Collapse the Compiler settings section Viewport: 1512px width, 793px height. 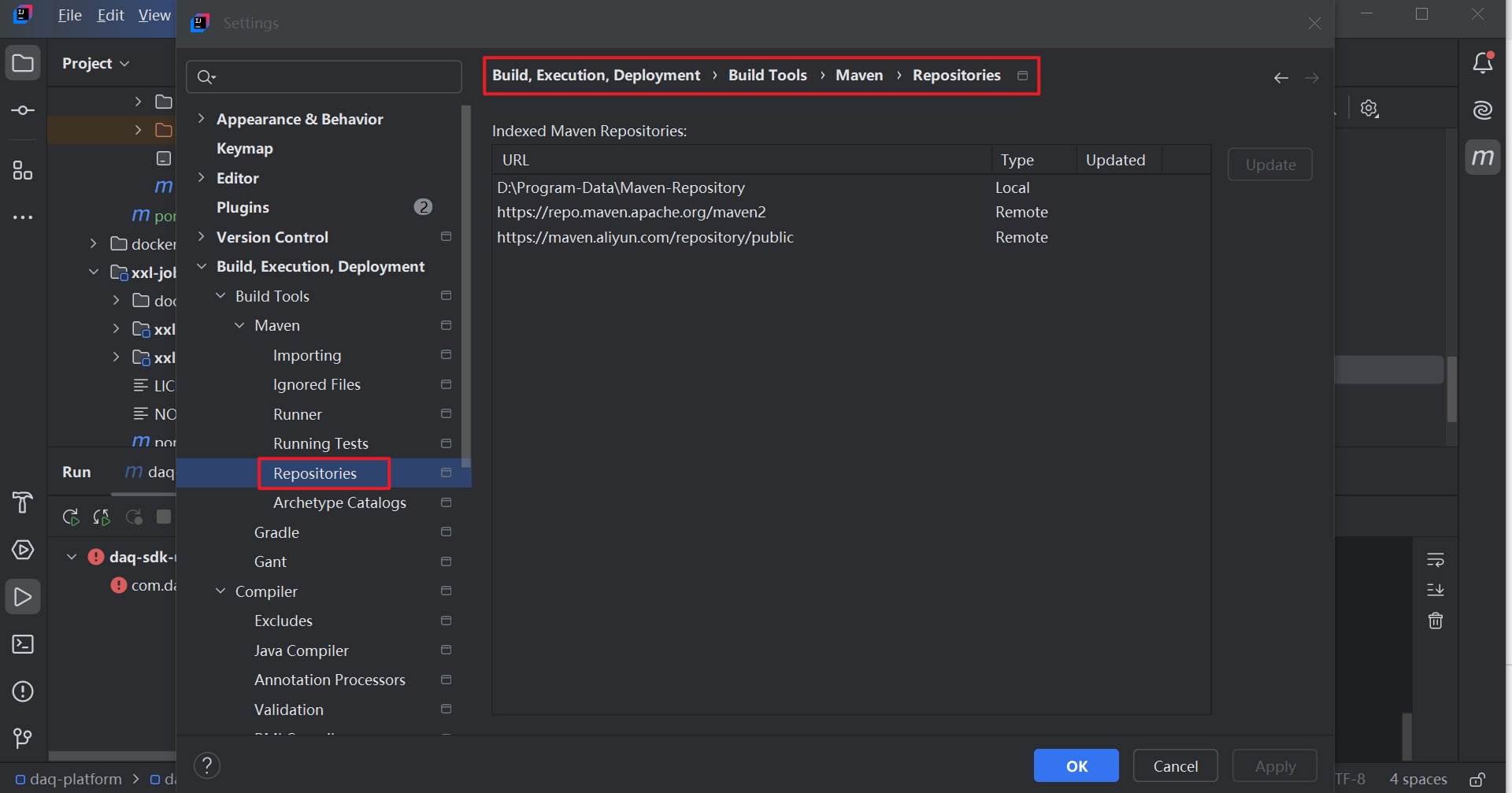click(x=220, y=591)
